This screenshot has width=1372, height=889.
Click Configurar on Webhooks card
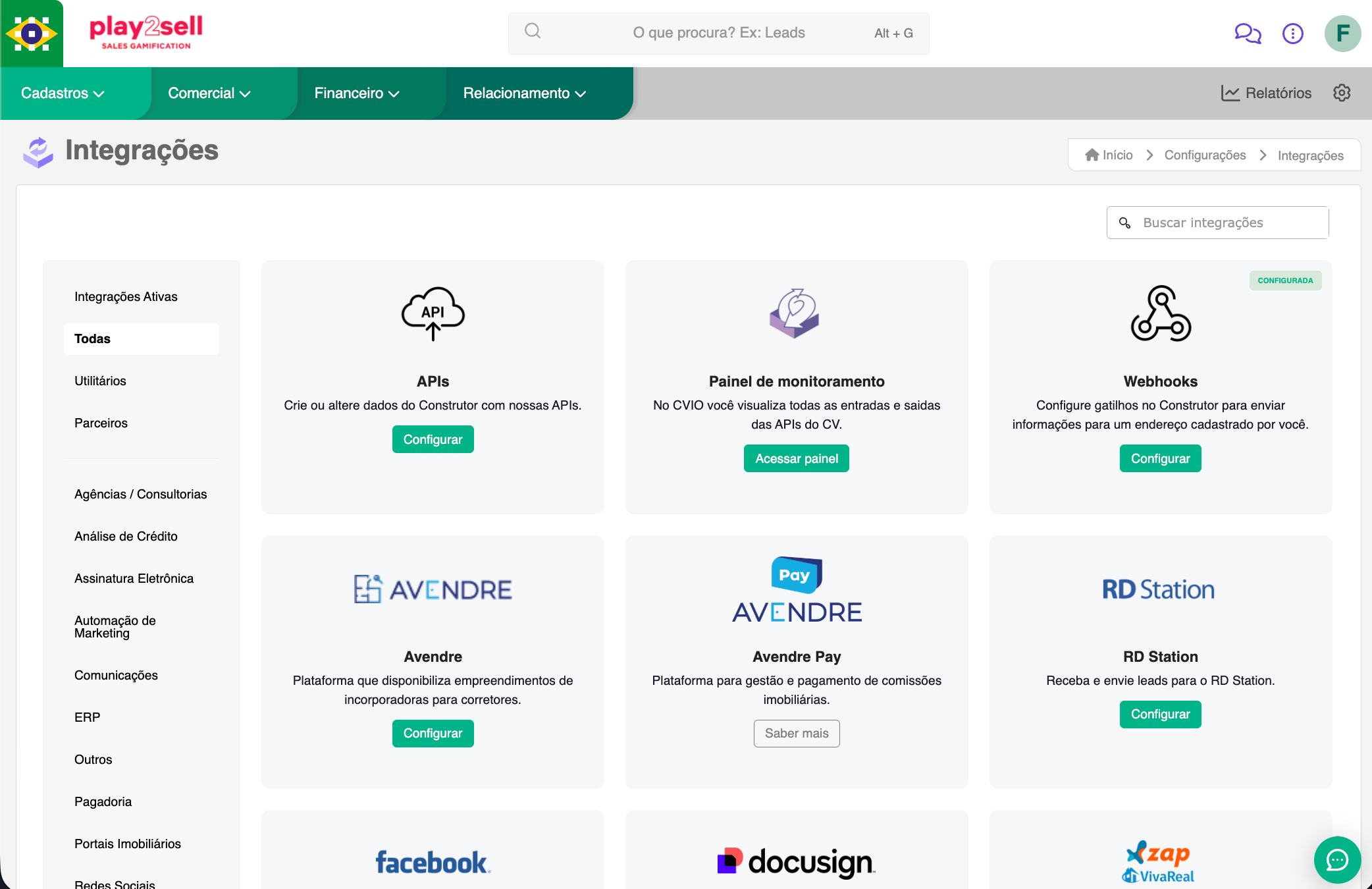1160,458
